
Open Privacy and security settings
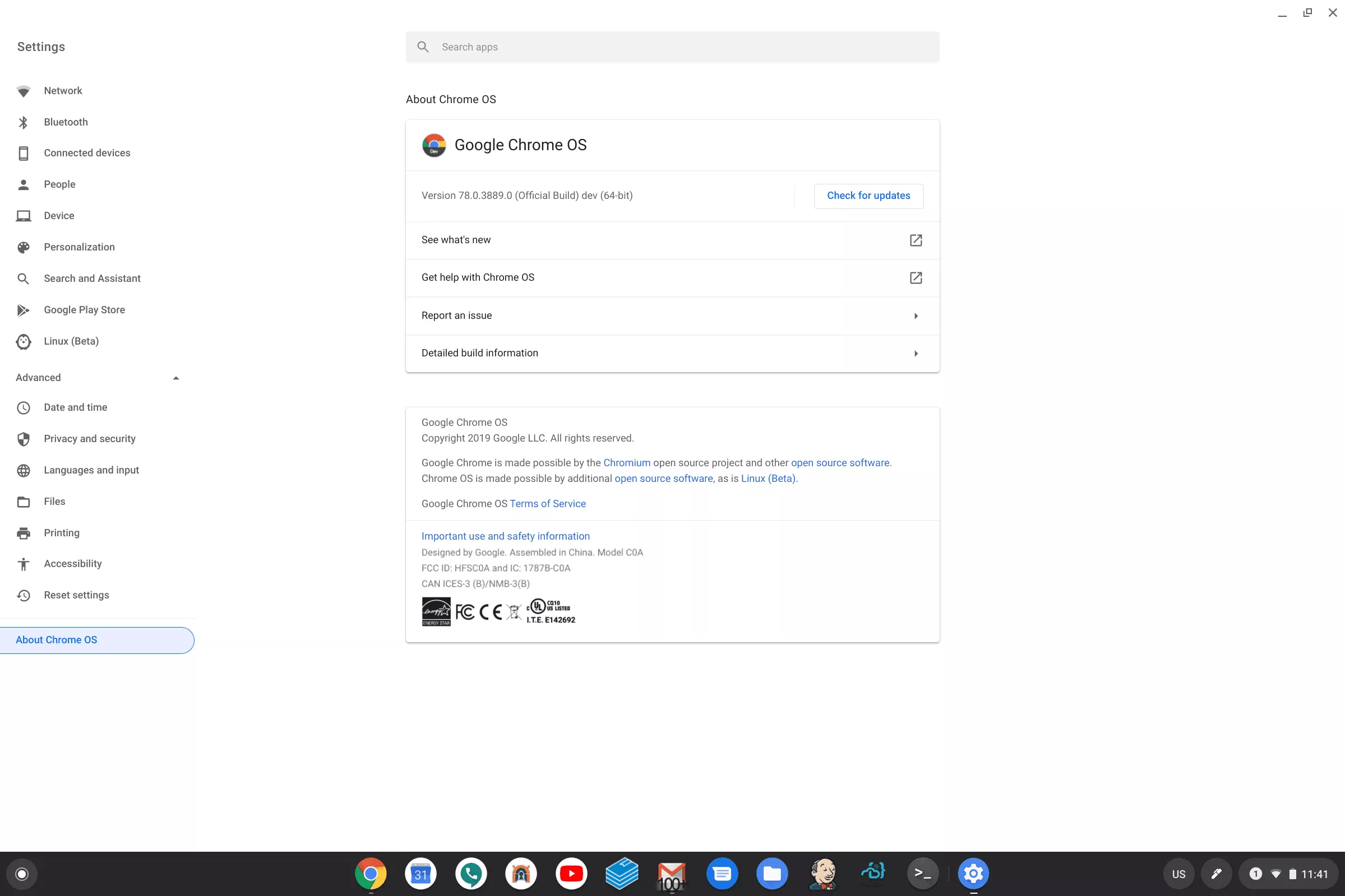pos(90,439)
